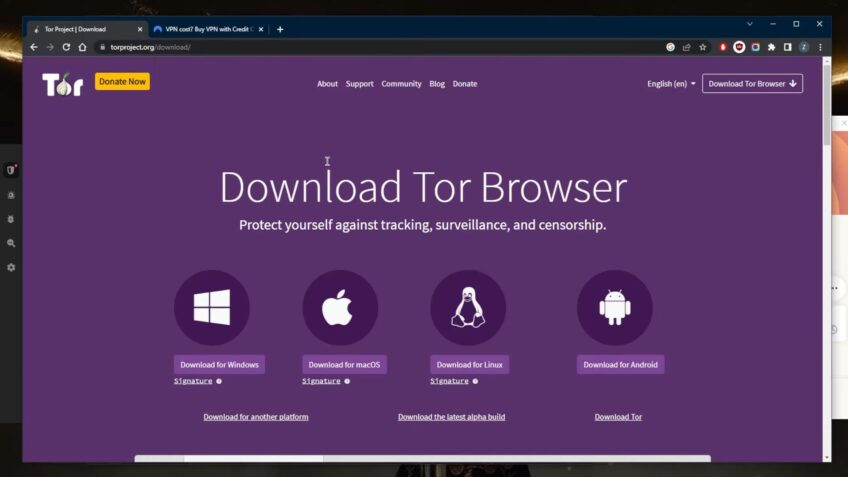The image size is (848, 477).
Task: Close the VPN cost tab
Action: pos(261,29)
